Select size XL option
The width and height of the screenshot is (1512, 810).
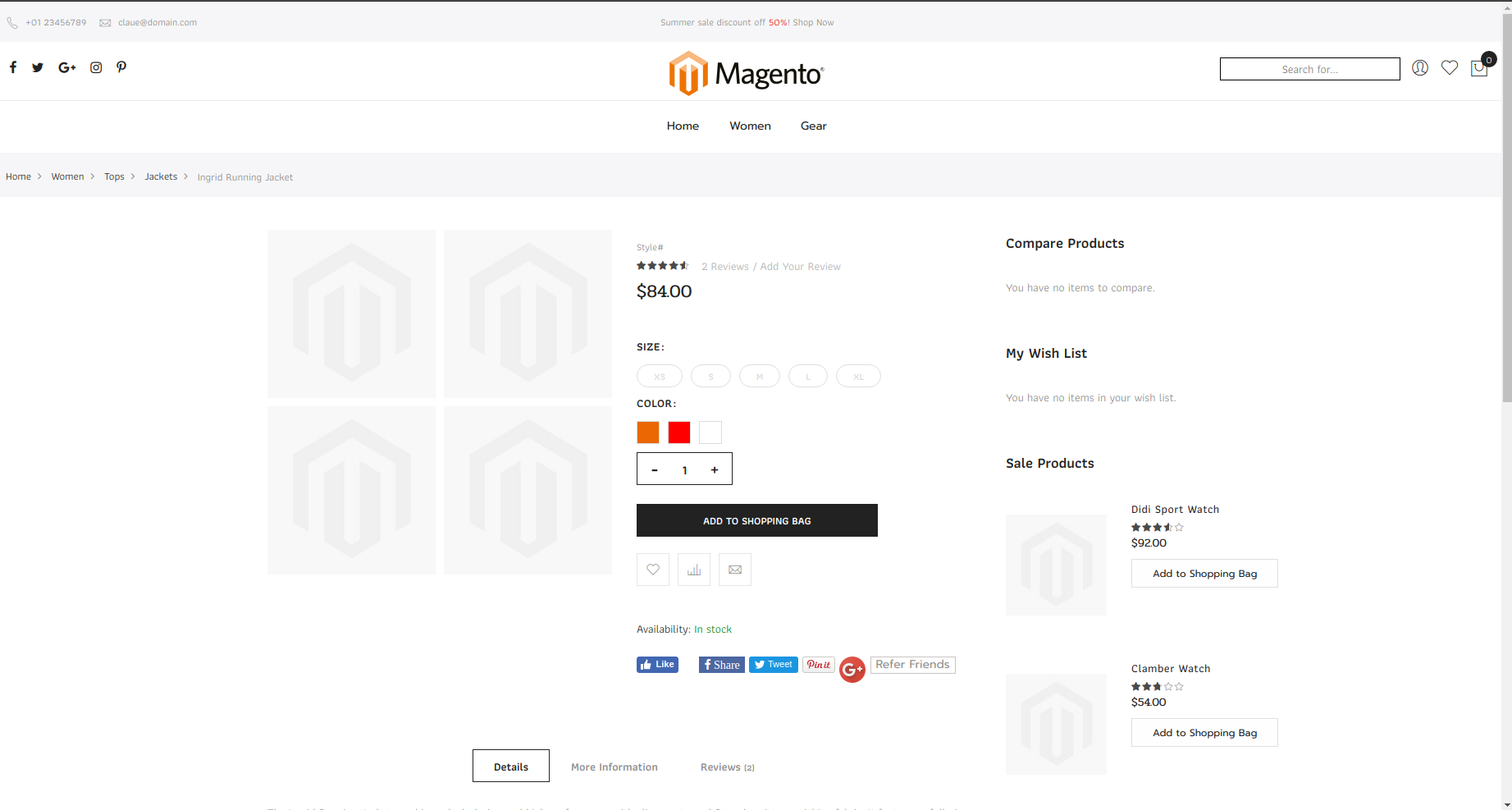(x=858, y=377)
